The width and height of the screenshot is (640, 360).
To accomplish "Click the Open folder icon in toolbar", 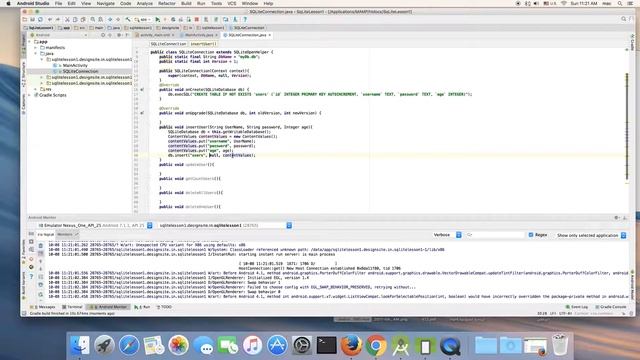I will pyautogui.click(x=25, y=19).
